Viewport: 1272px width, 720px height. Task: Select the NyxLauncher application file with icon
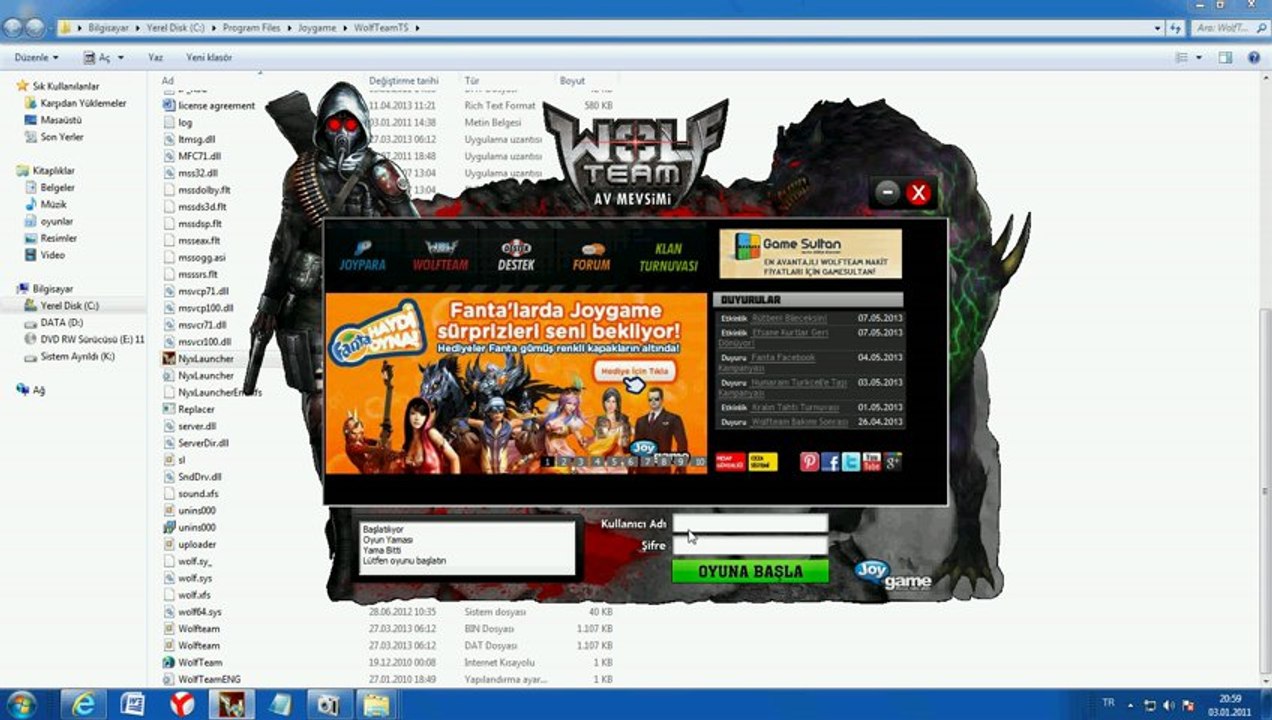[206, 359]
